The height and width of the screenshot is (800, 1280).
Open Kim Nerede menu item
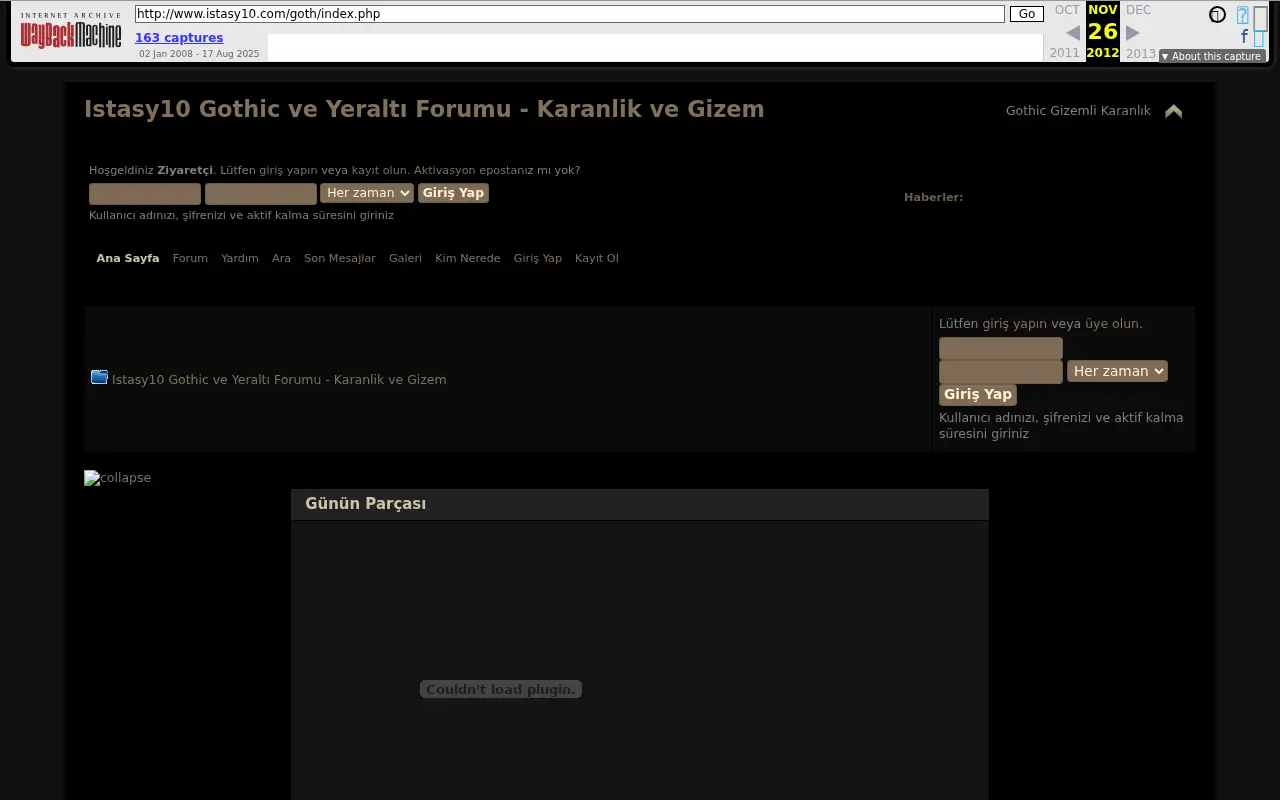(467, 258)
